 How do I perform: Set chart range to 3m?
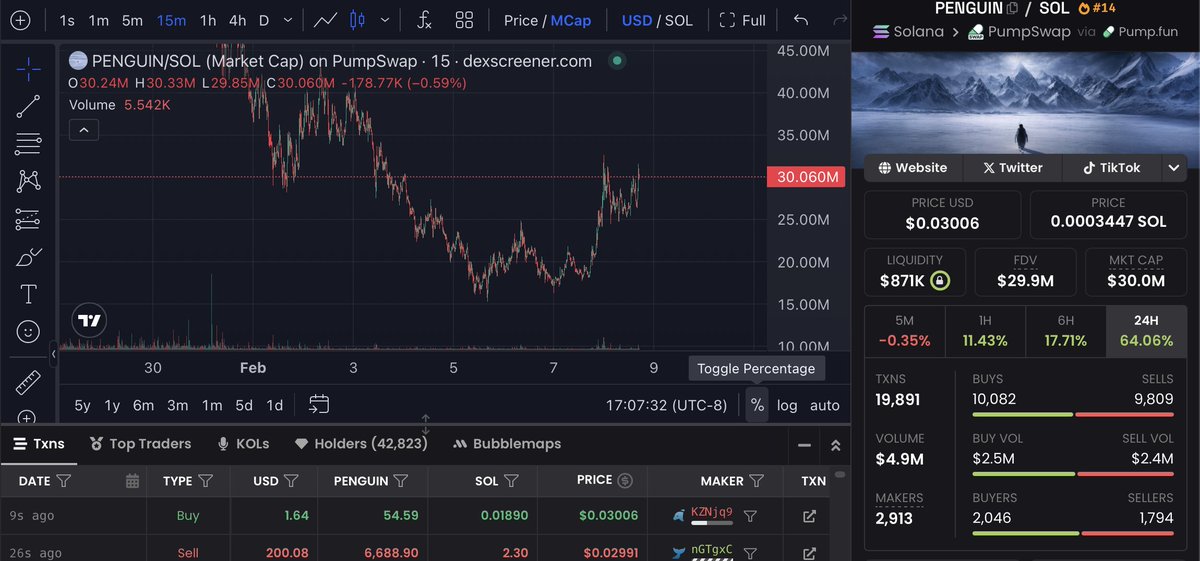(177, 405)
